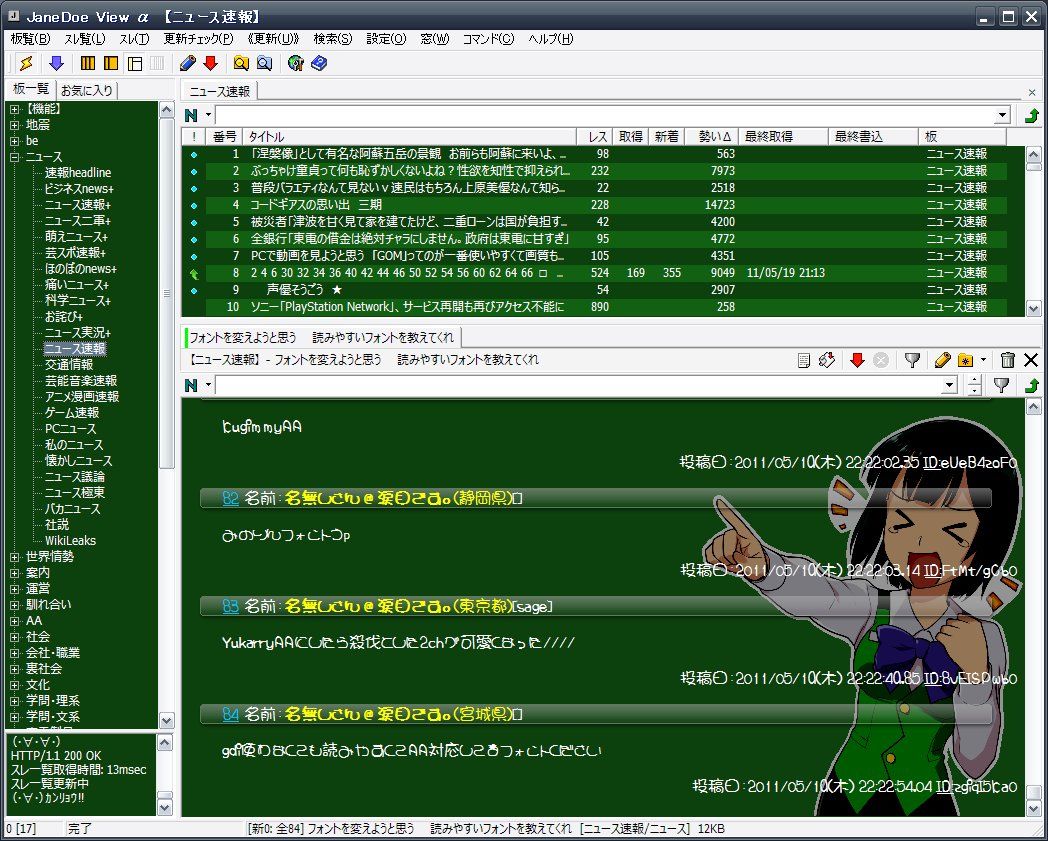Expand the 世界情勢 tree node
1048x841 pixels.
pos(15,557)
